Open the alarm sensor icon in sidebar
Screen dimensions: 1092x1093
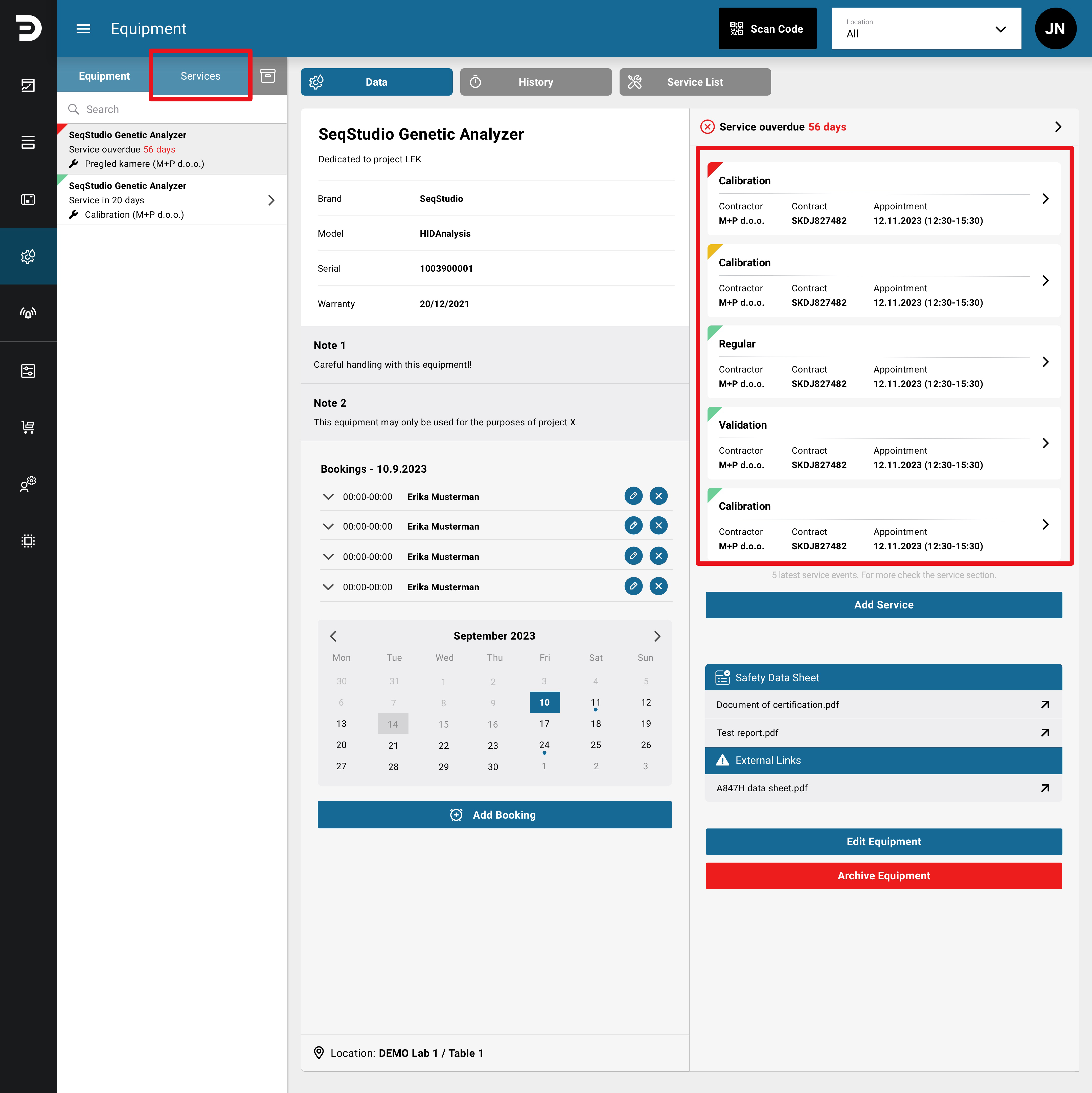point(28,313)
